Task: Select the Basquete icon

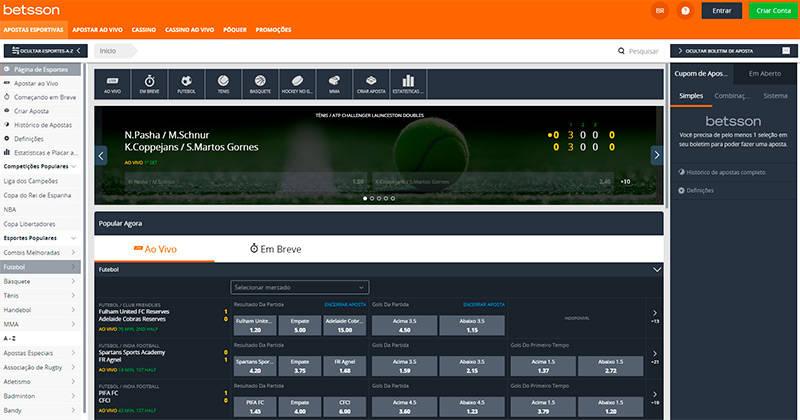Action: pos(260,84)
